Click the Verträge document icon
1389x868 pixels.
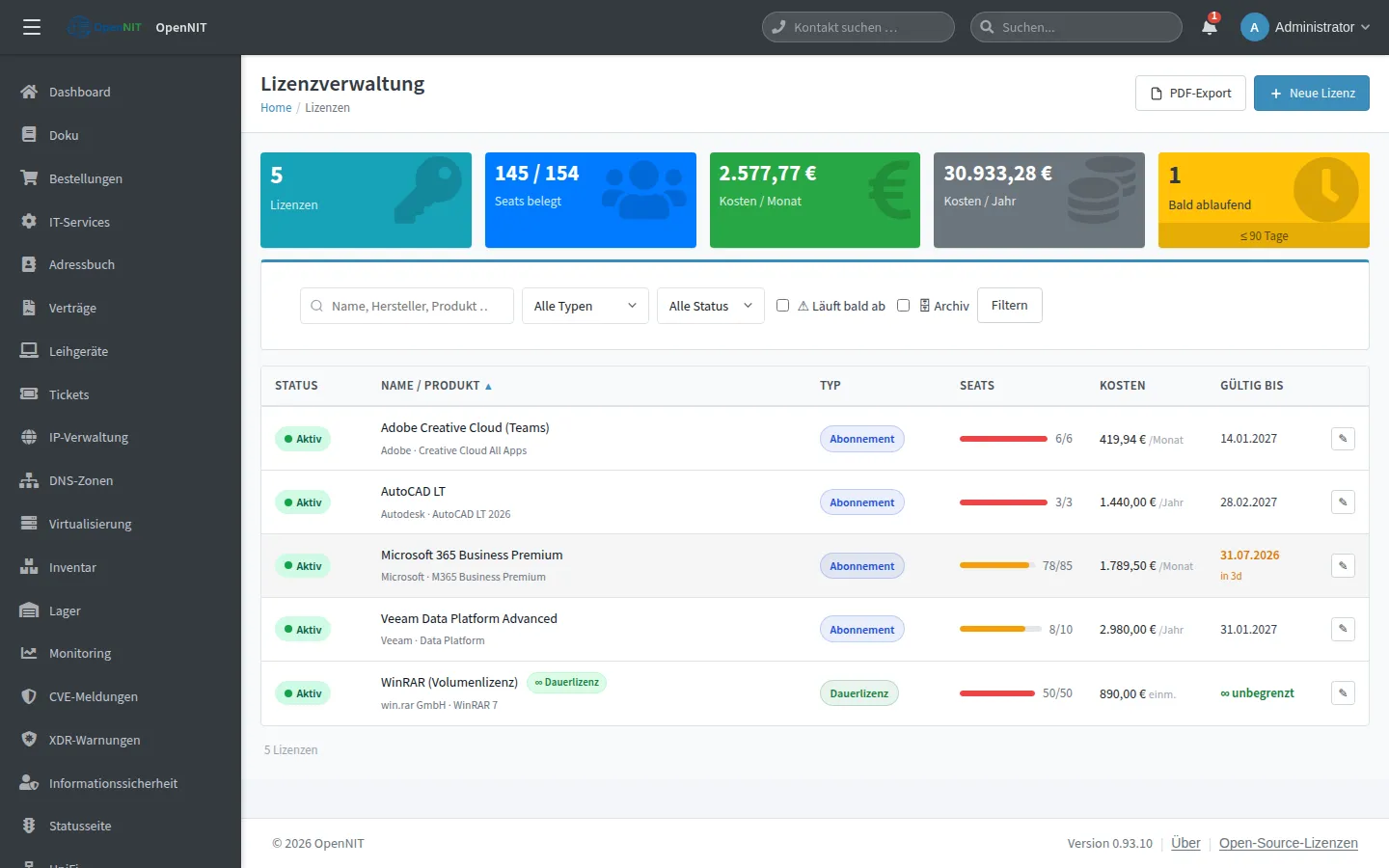click(x=29, y=308)
